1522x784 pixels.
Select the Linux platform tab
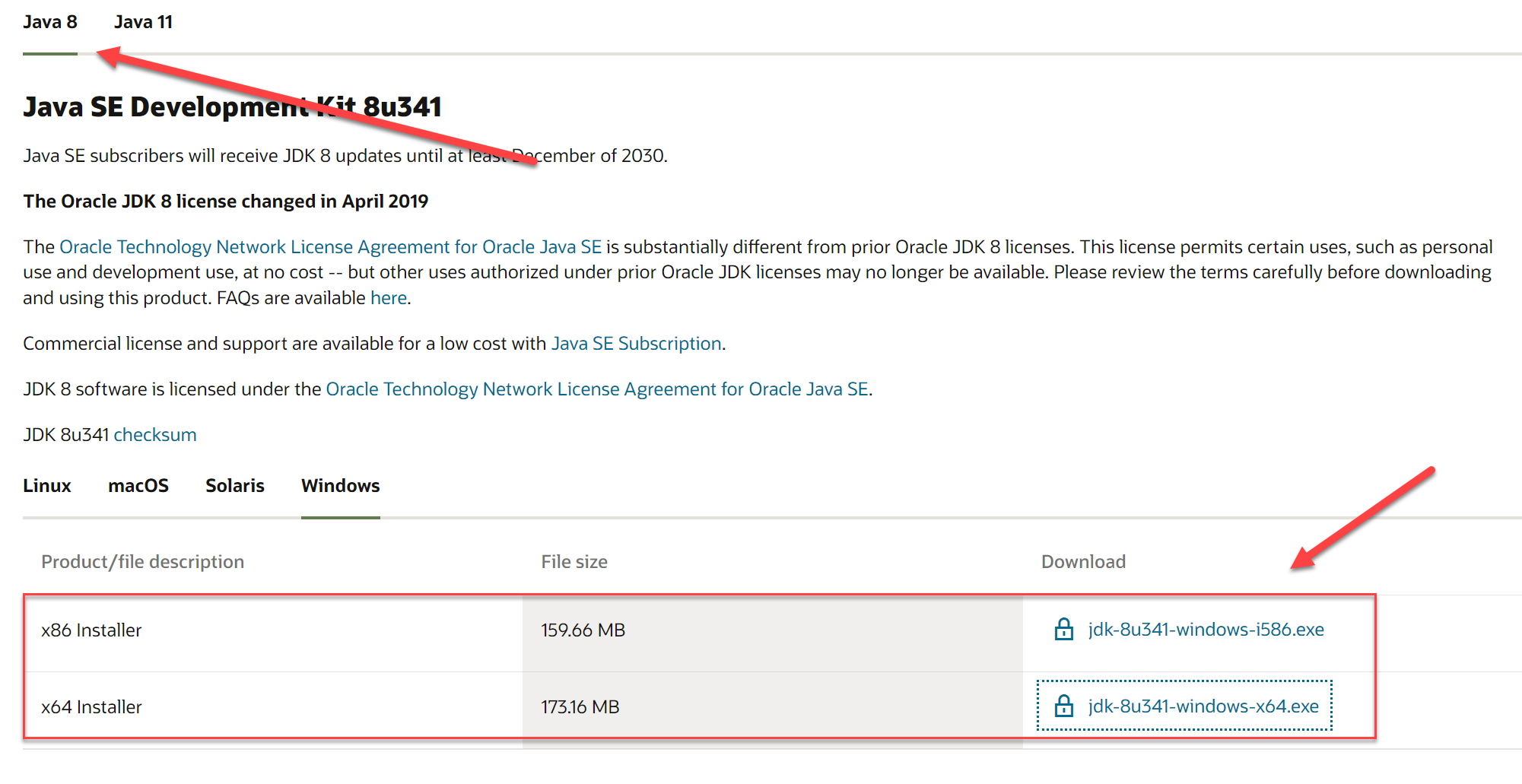[47, 486]
